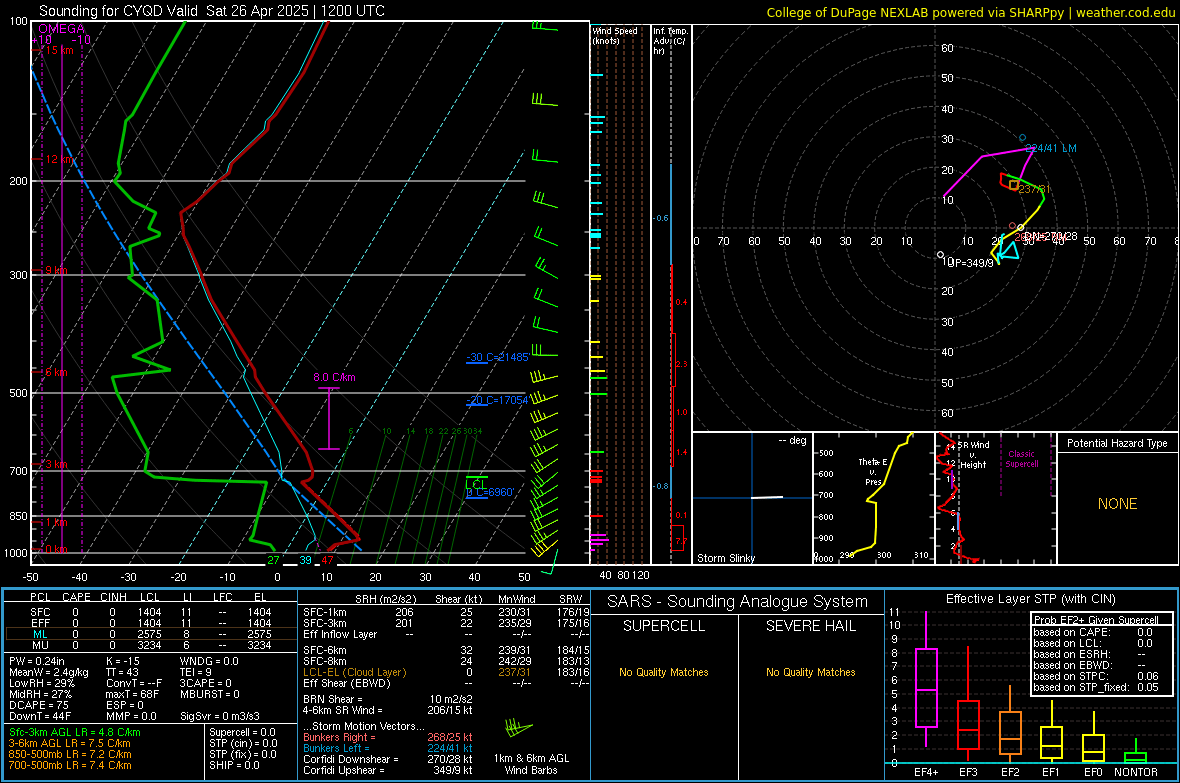Click the 'DCAPE = 75' value
1180x783 pixels.
pyautogui.click(x=39, y=705)
